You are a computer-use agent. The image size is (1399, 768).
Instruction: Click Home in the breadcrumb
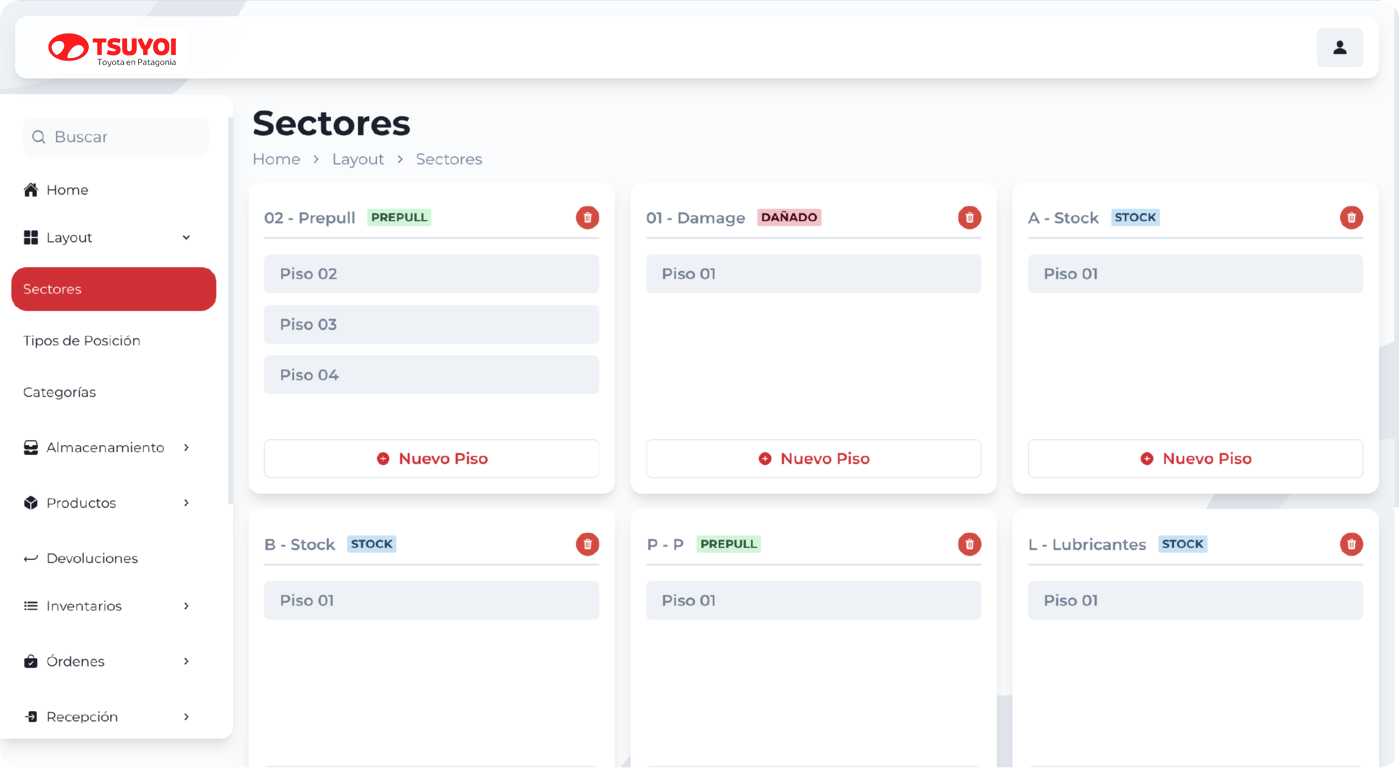(x=276, y=160)
